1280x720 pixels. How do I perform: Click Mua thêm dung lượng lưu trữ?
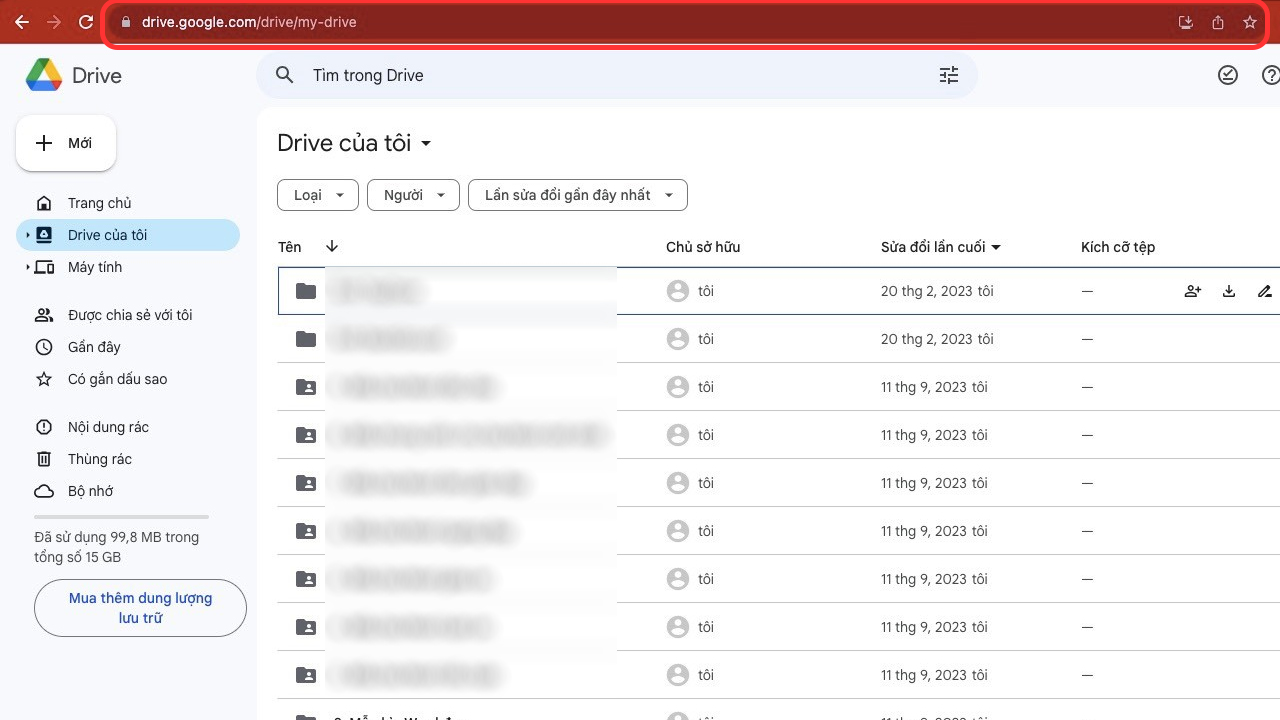tap(140, 608)
